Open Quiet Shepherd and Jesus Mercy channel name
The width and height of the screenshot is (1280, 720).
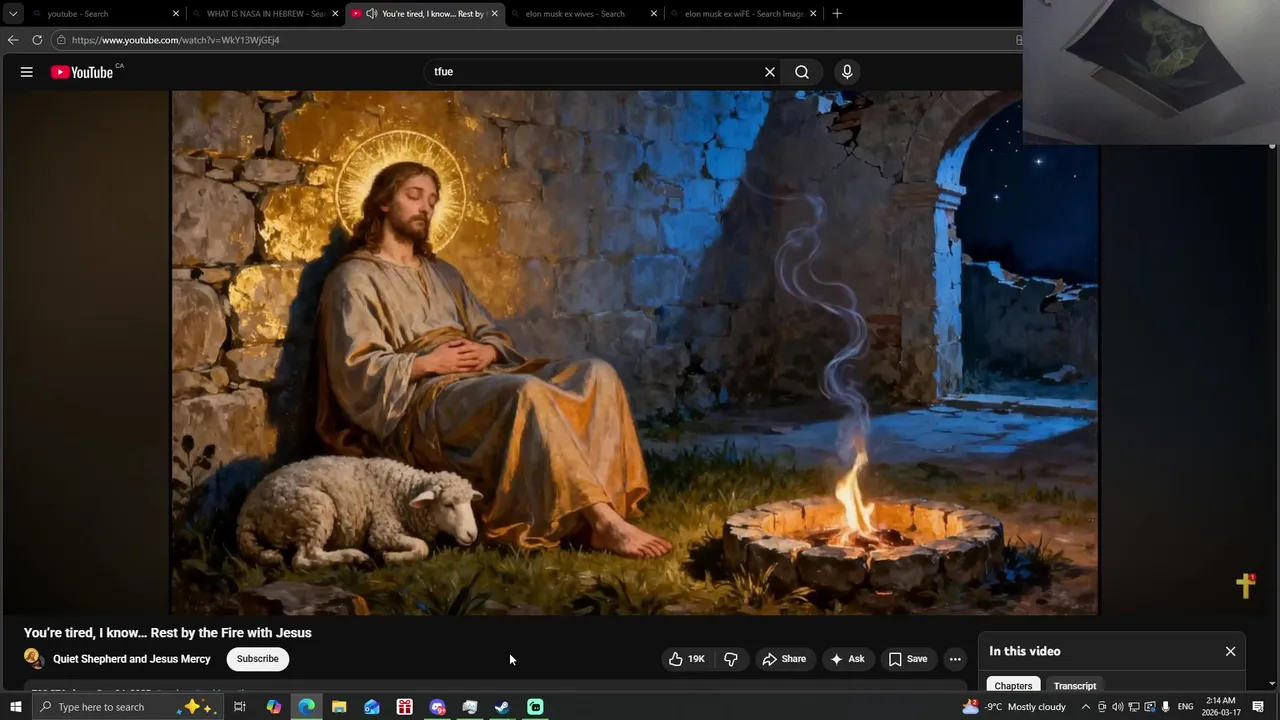tap(132, 659)
